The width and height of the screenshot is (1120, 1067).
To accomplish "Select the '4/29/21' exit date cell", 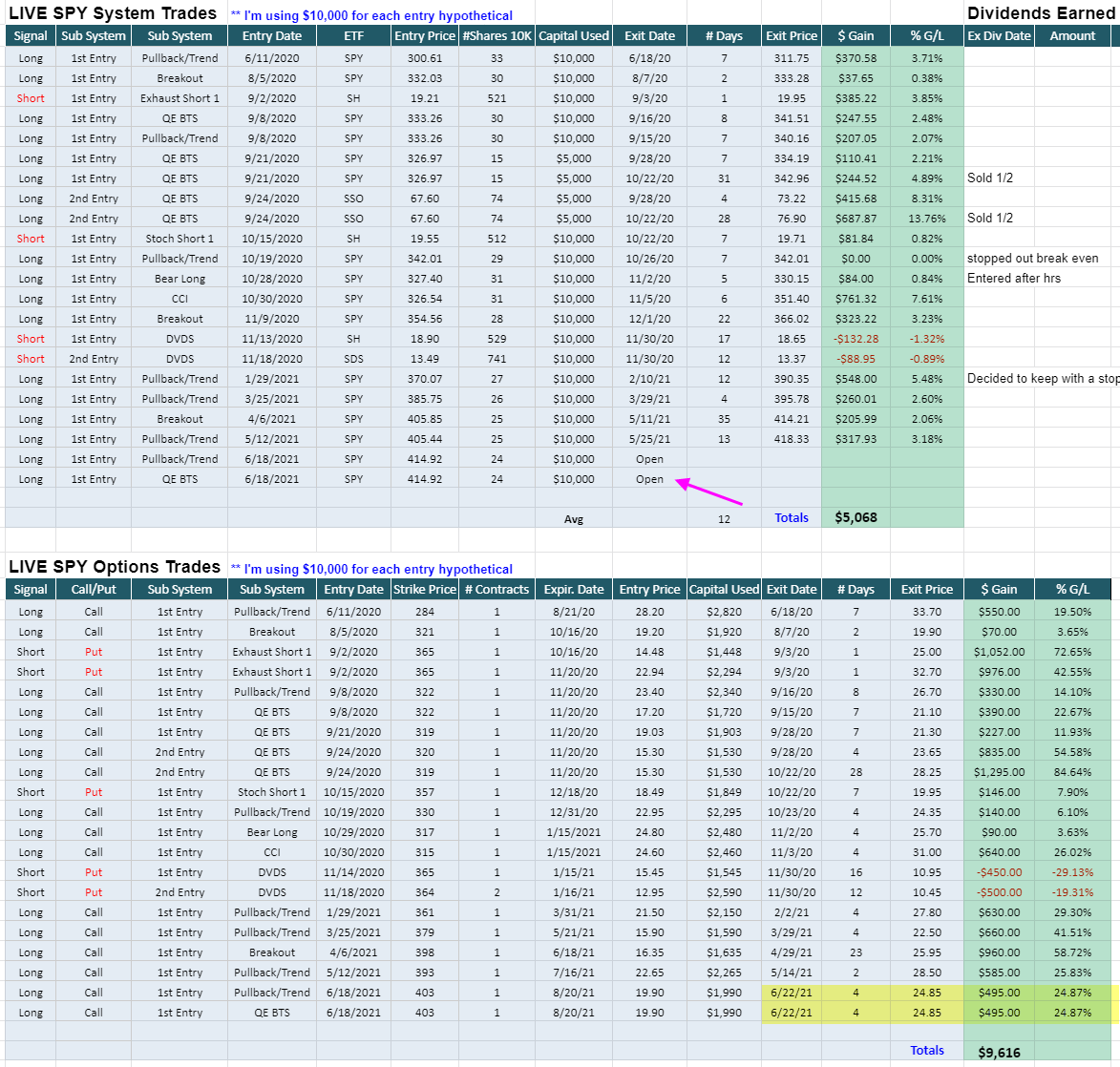I will 792,952.
